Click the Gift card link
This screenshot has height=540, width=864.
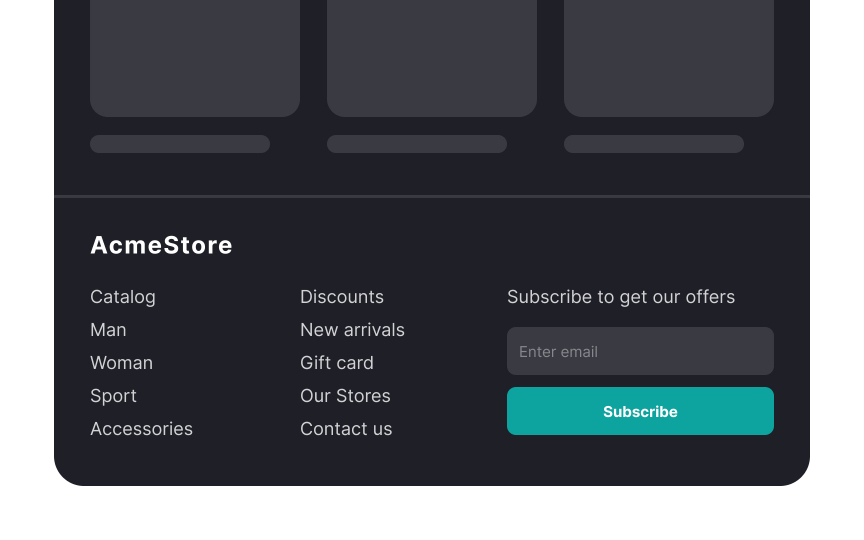click(x=337, y=363)
